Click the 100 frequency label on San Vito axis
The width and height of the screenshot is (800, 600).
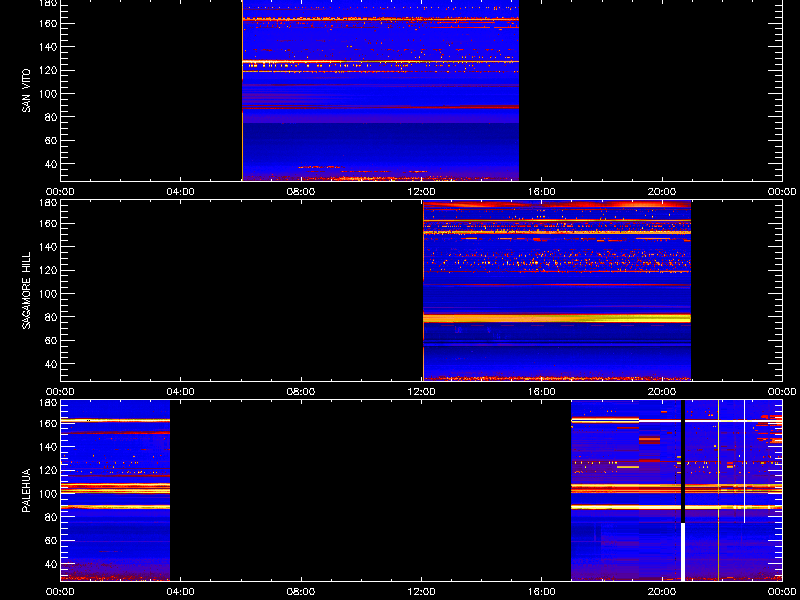(49, 94)
